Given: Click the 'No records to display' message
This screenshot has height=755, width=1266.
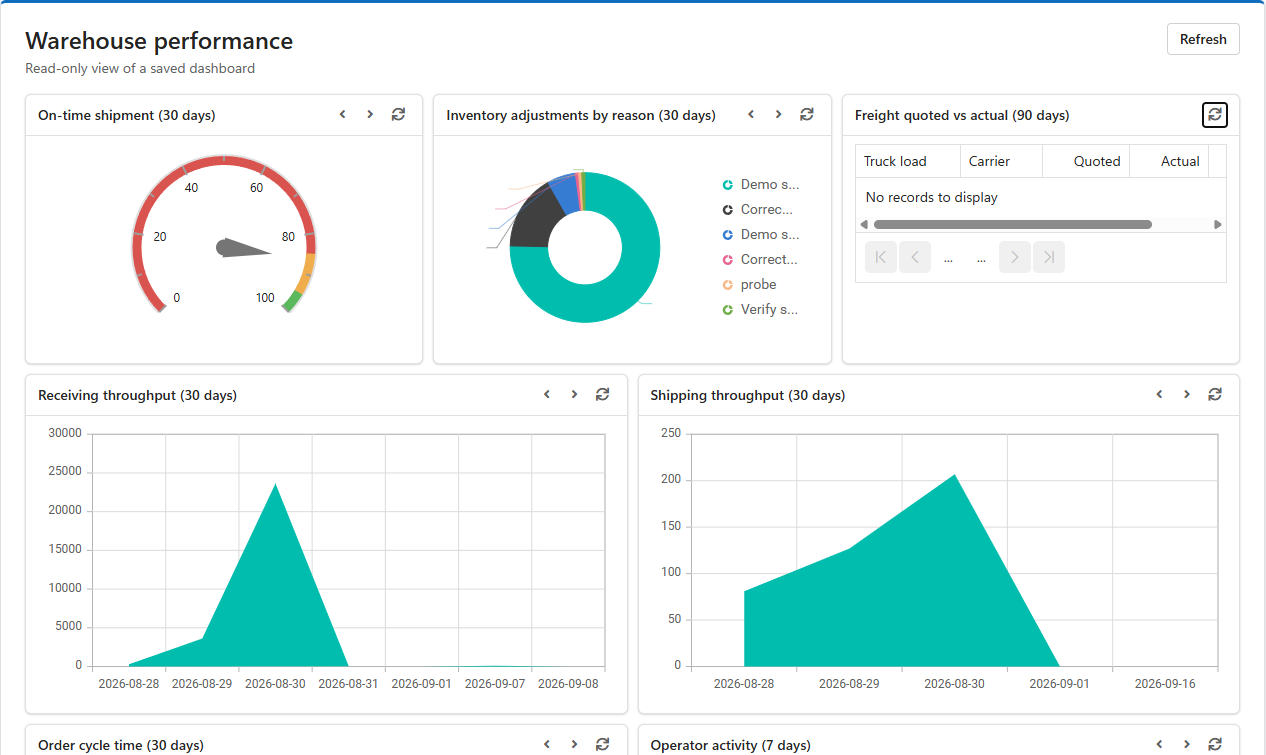Looking at the screenshot, I should click(931, 197).
